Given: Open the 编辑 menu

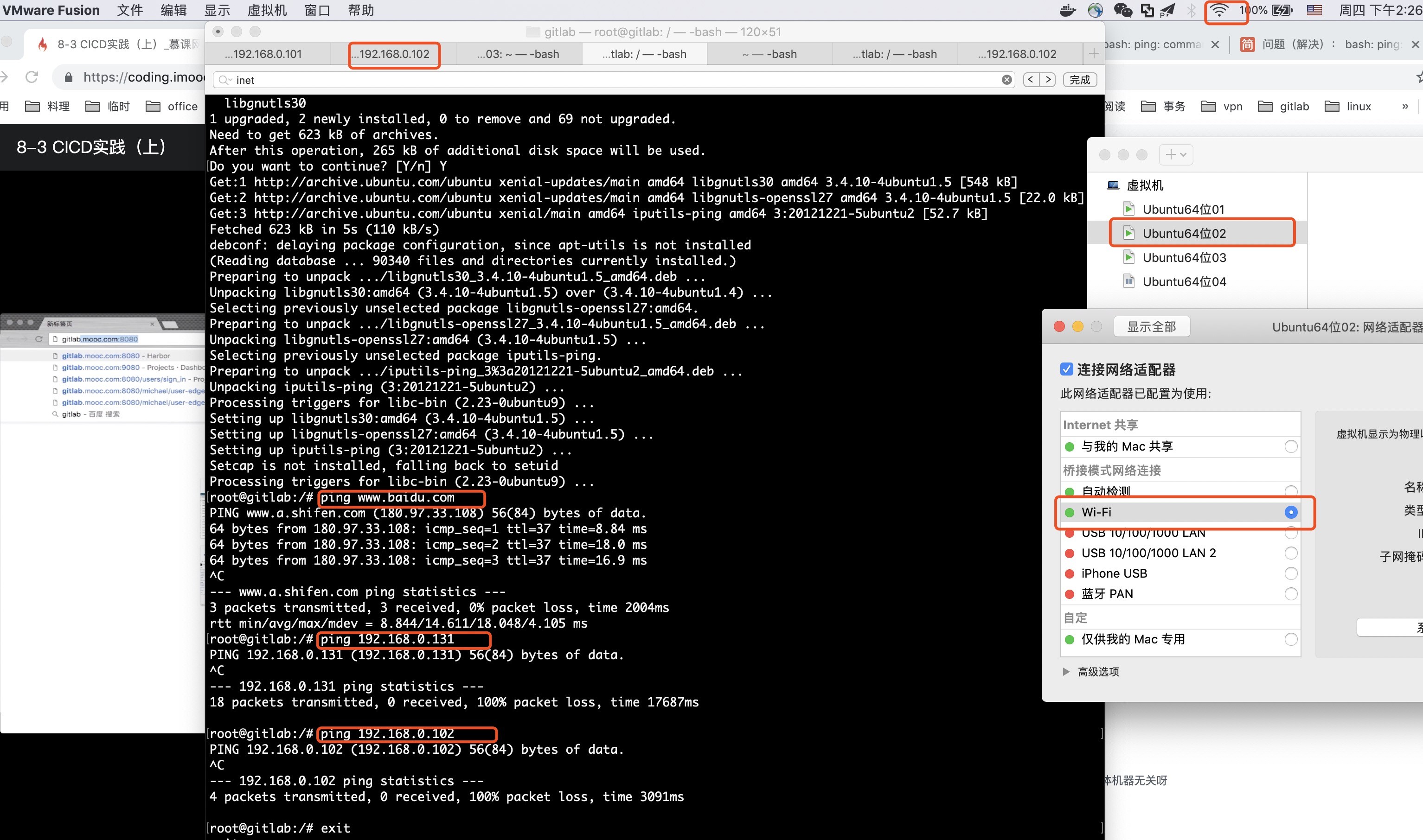Looking at the screenshot, I should (173, 10).
